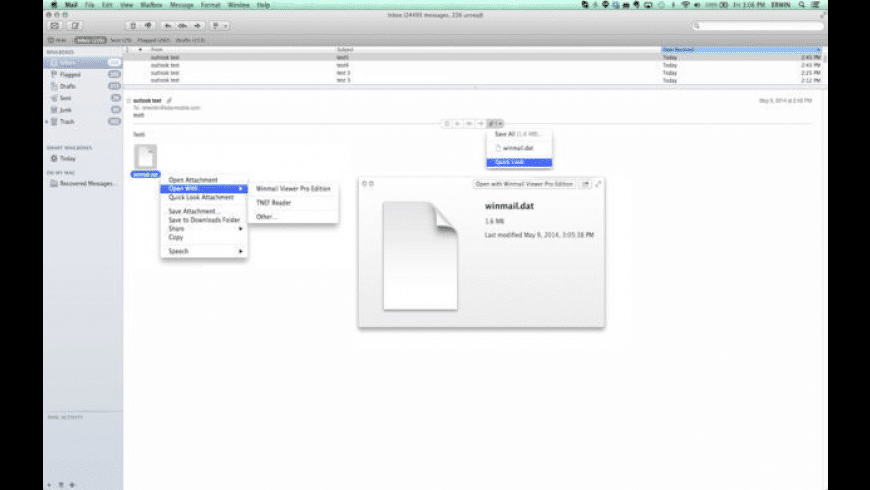Click the Flag toolbar button
This screenshot has height=490, width=870.
[x=216, y=26]
